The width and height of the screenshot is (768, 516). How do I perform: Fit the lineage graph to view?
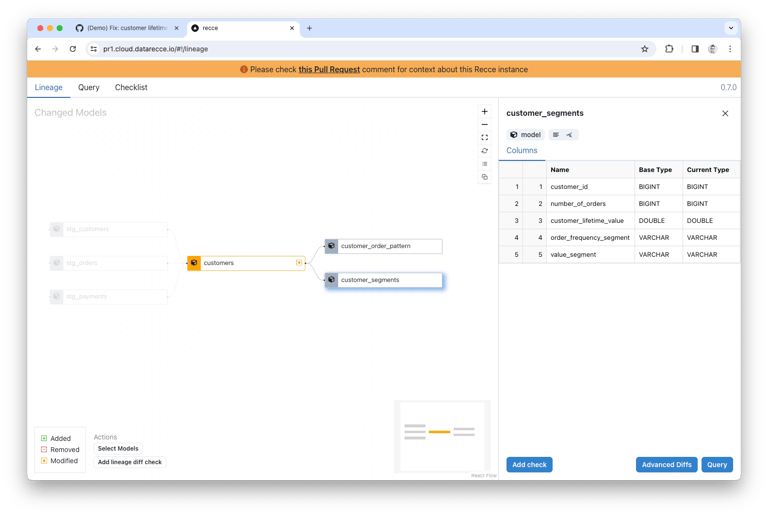pyautogui.click(x=484, y=138)
